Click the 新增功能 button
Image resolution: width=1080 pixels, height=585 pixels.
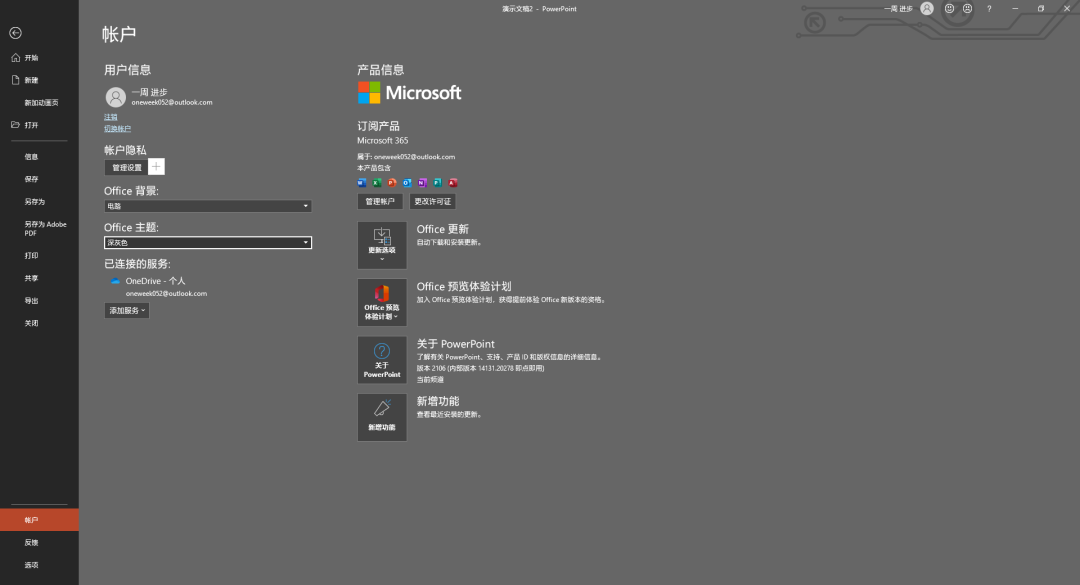point(382,418)
